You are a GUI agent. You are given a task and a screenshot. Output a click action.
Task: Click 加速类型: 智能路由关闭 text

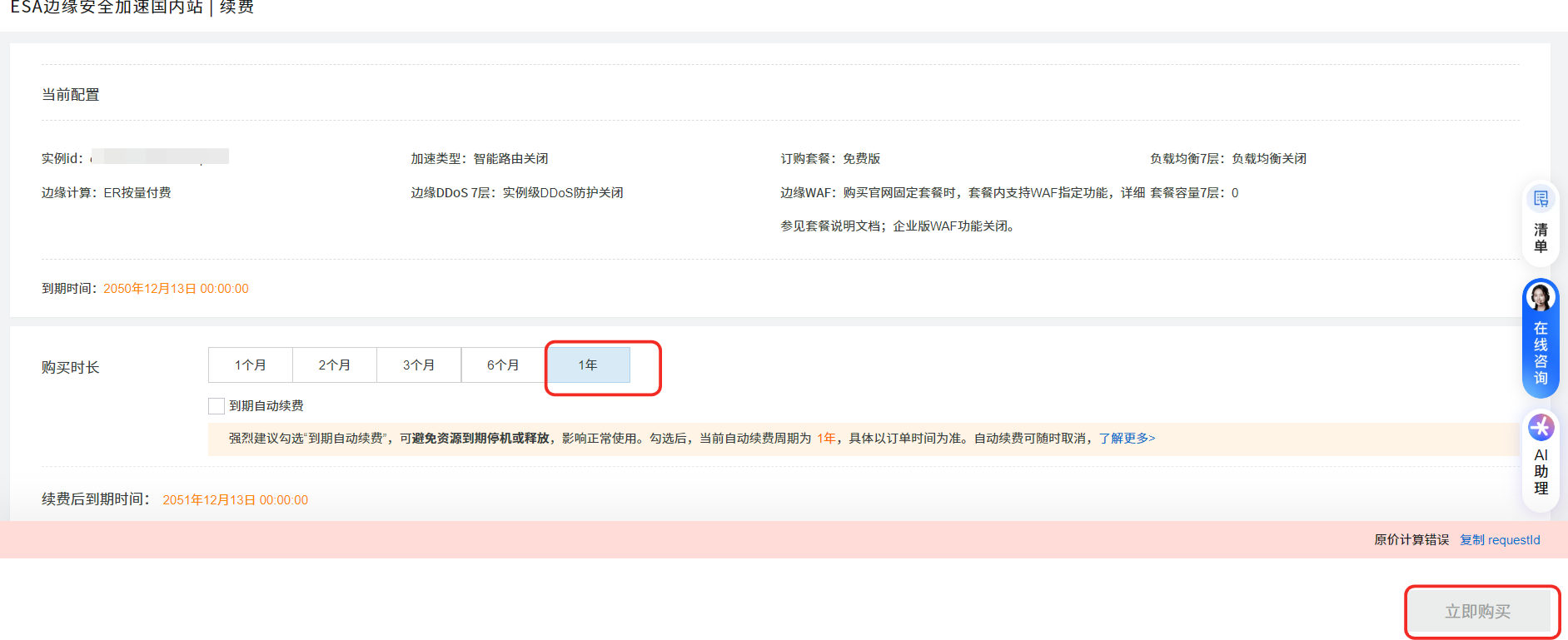480,158
